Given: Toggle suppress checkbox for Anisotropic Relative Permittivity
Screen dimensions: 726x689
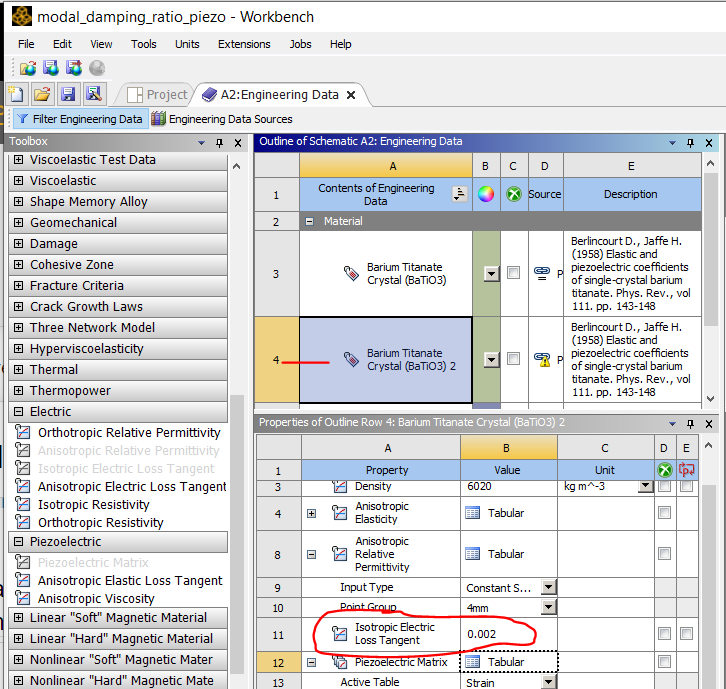Looking at the screenshot, I should coord(664,553).
